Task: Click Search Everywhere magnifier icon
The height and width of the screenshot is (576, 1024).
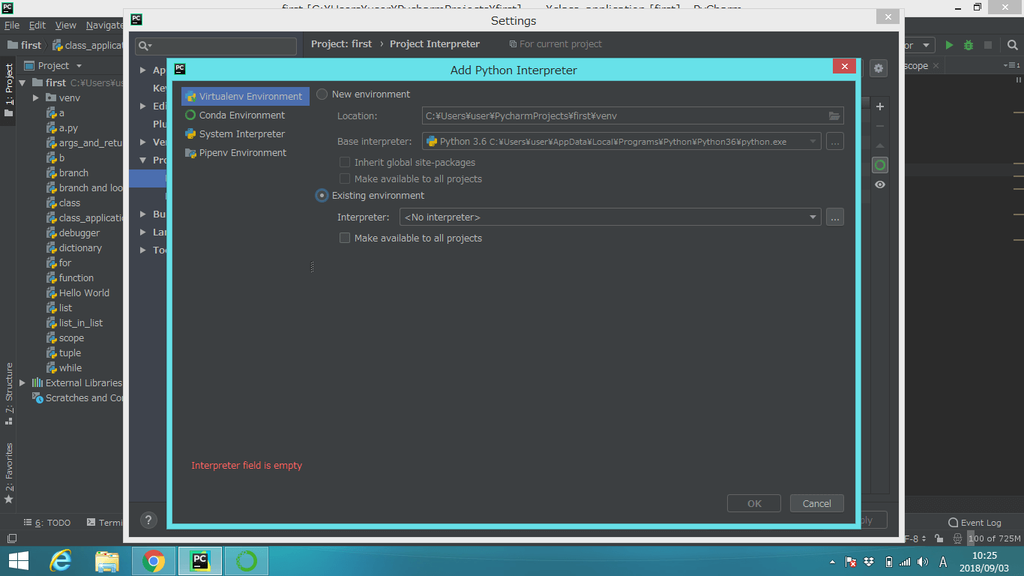Action: point(1012,45)
